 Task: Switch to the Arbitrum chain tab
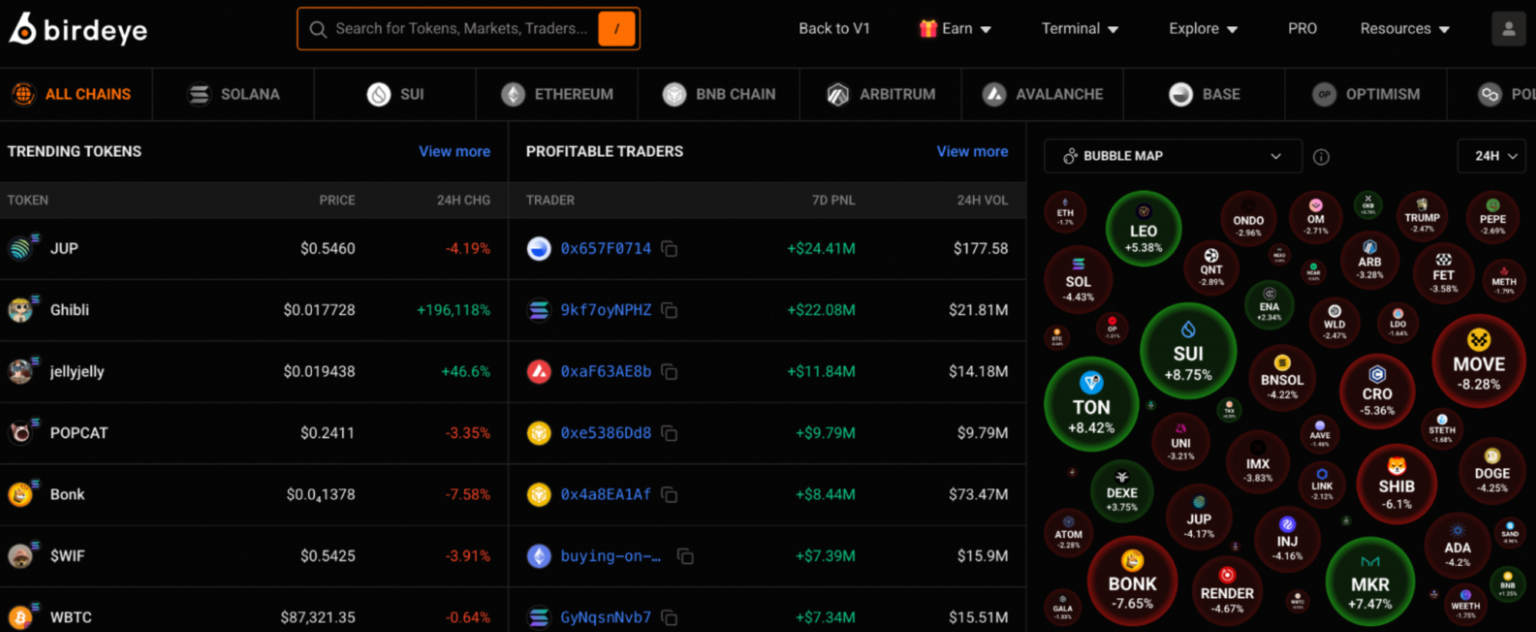(x=881, y=94)
